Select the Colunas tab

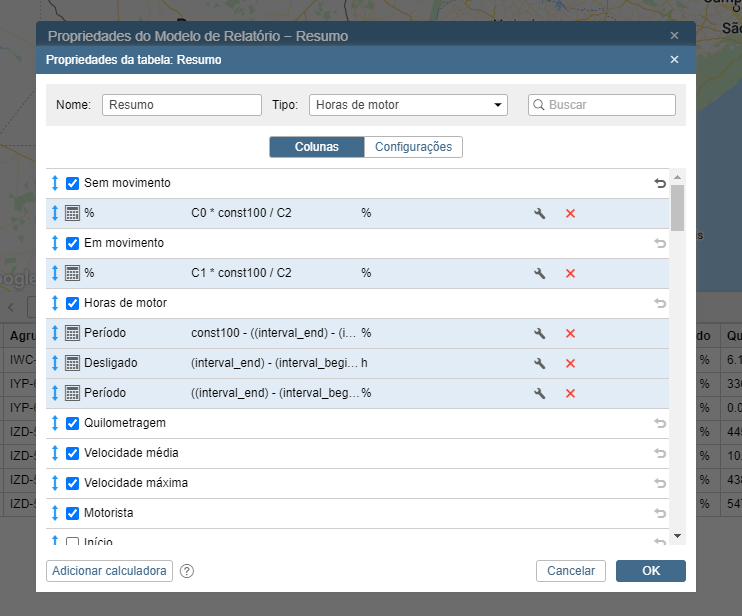[x=316, y=147]
